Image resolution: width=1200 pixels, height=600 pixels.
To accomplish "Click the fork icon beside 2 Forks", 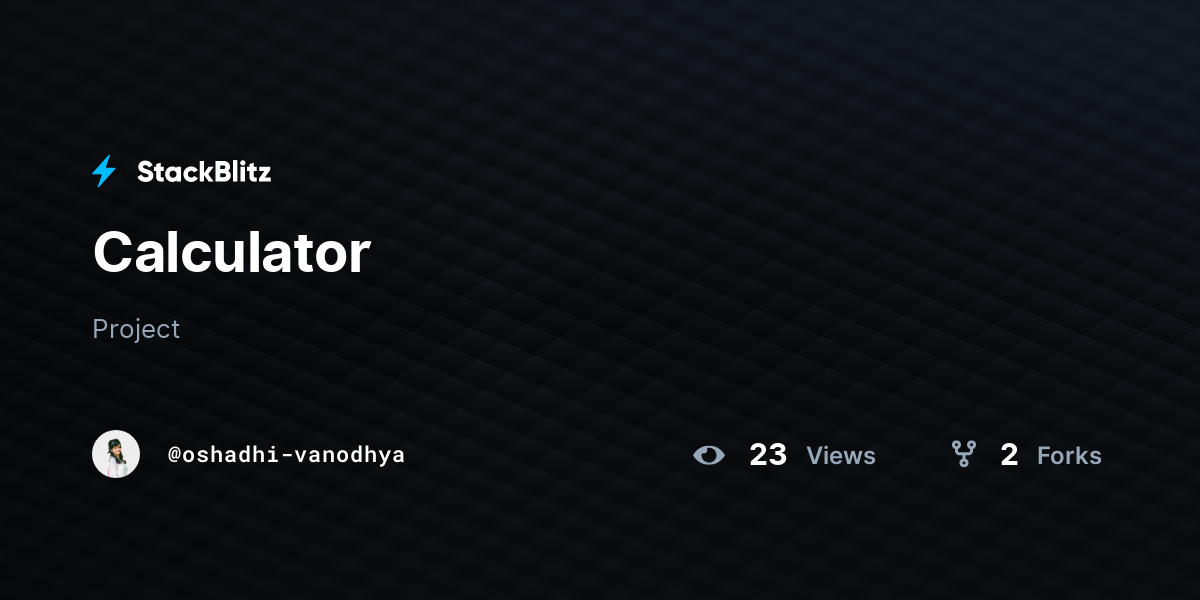I will pos(964,455).
